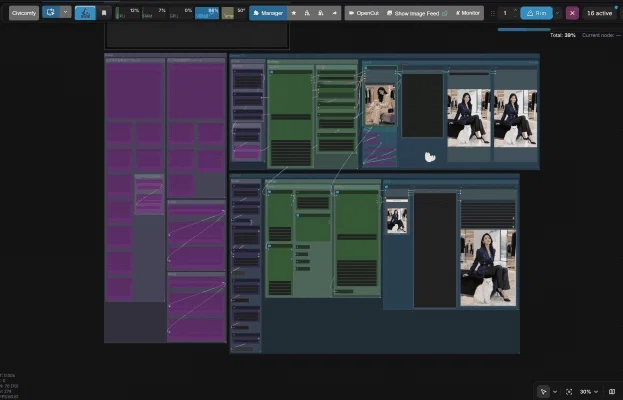Click the first hierarchy icon after the star
Screen dimensions: 623x400
pyautogui.click(x=307, y=13)
